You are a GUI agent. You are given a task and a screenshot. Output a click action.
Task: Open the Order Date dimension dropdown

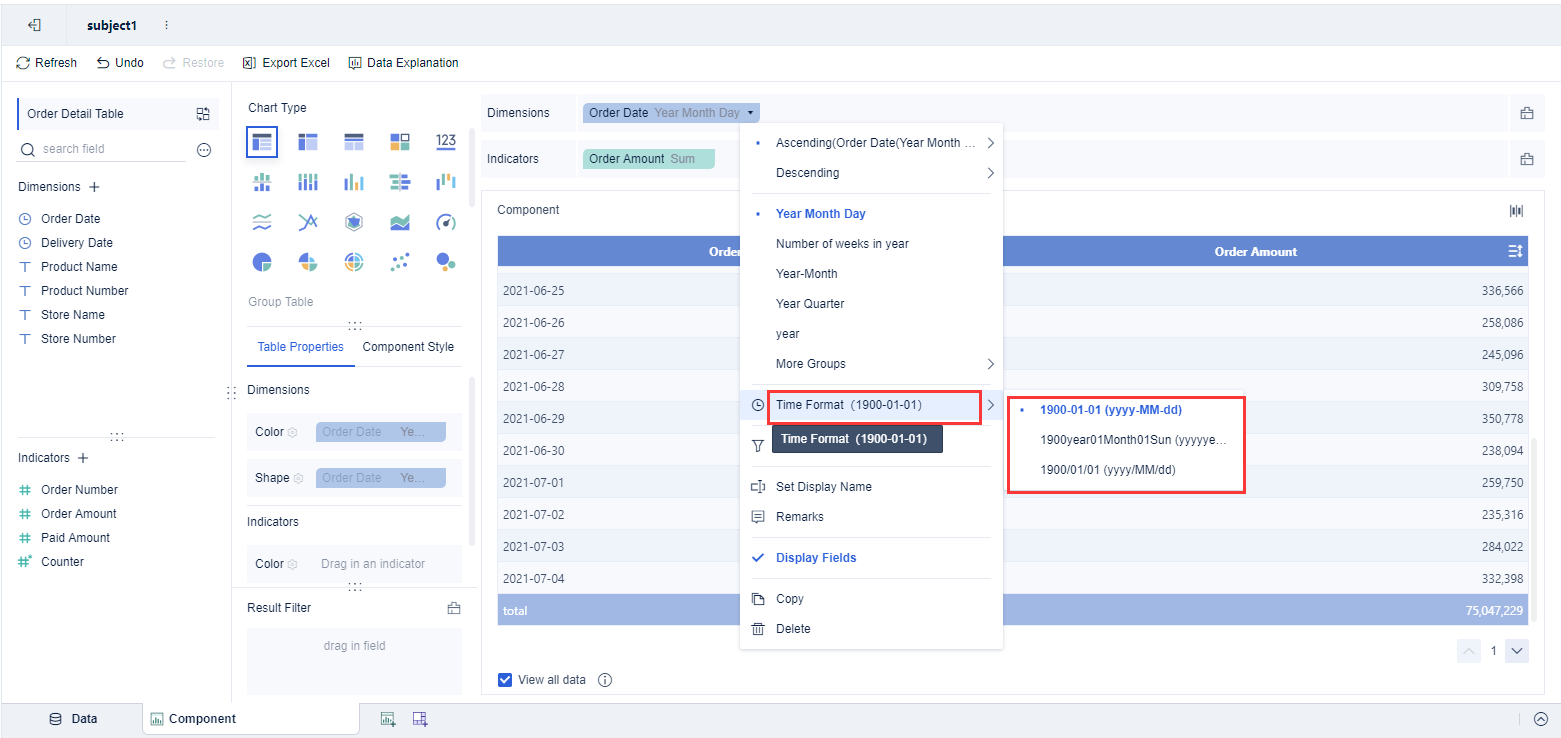click(752, 112)
